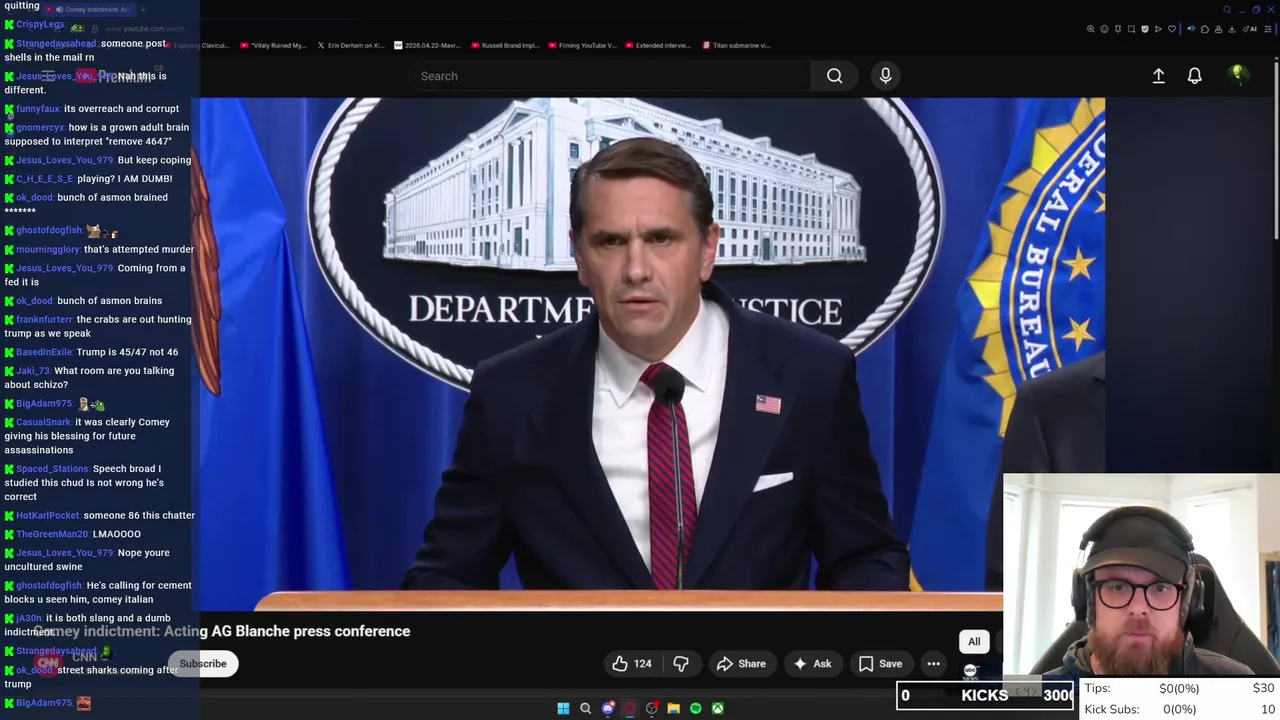Open the 'Titan submarine vi...' bookmark
The height and width of the screenshot is (720, 1280).
(x=736, y=45)
